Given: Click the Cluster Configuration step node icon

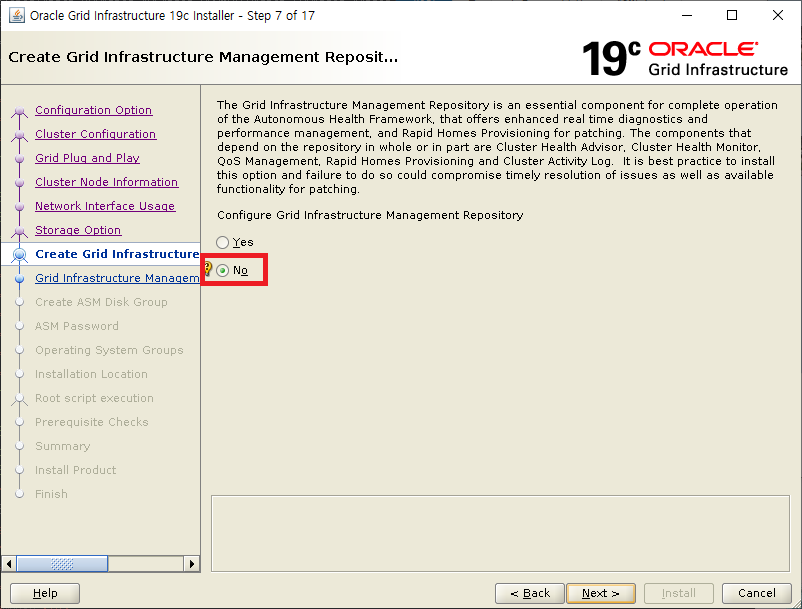Looking at the screenshot, I should [x=19, y=134].
